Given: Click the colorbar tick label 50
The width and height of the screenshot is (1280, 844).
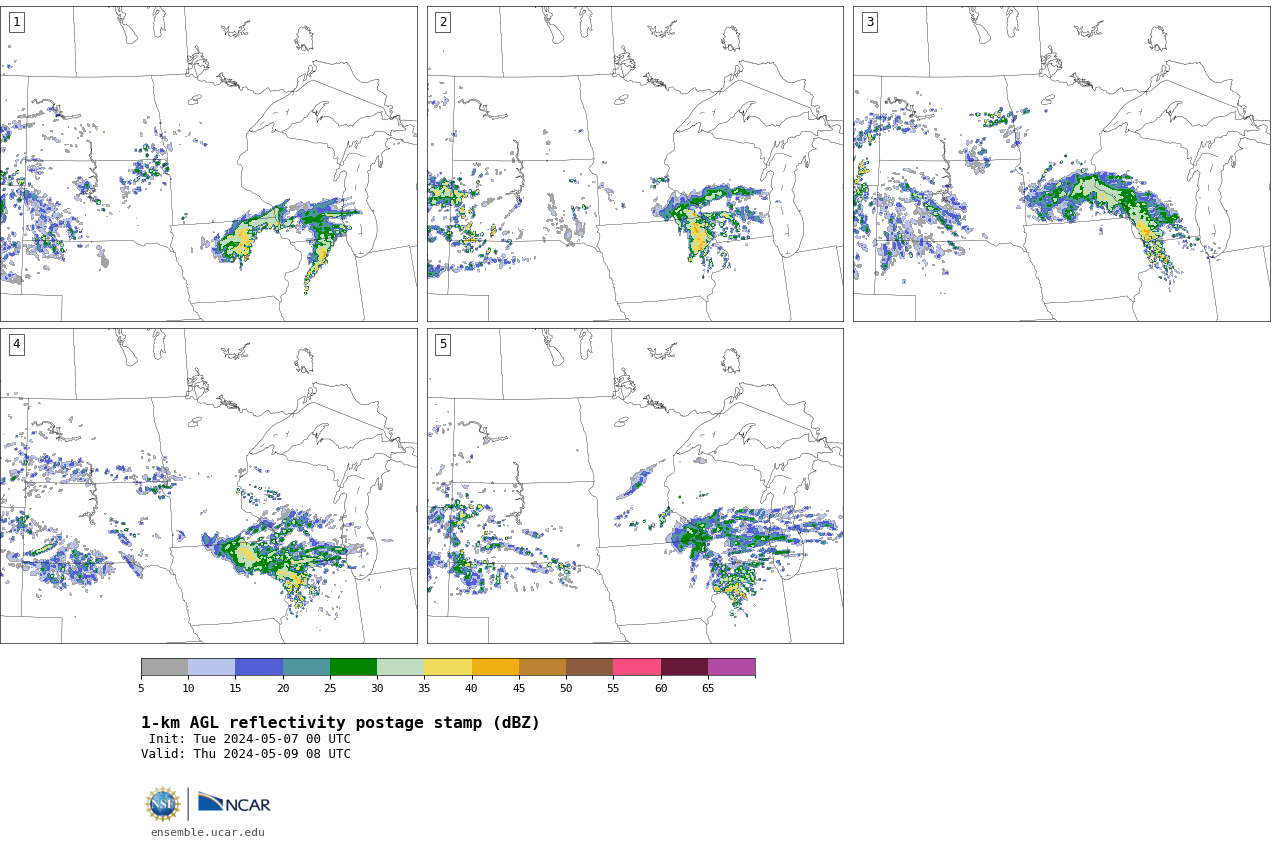Looking at the screenshot, I should (x=566, y=688).
